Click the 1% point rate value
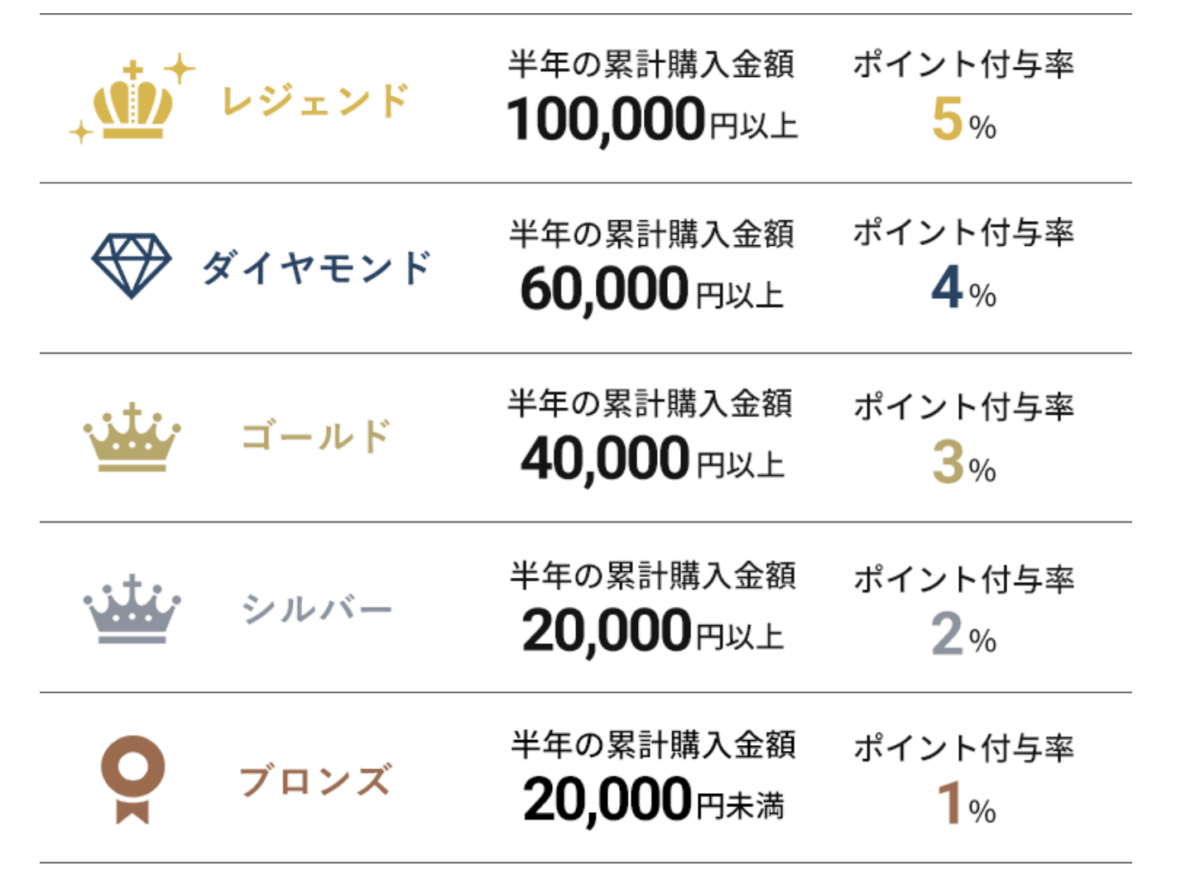1200x880 pixels. tap(964, 803)
